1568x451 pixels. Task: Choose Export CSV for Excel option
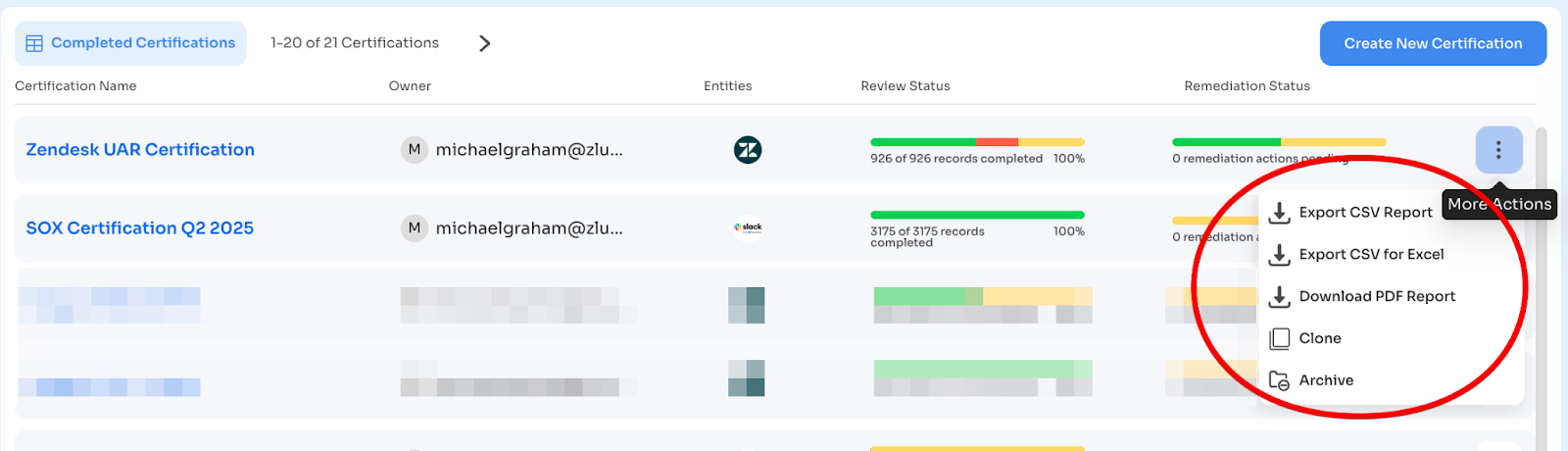pyautogui.click(x=1357, y=255)
